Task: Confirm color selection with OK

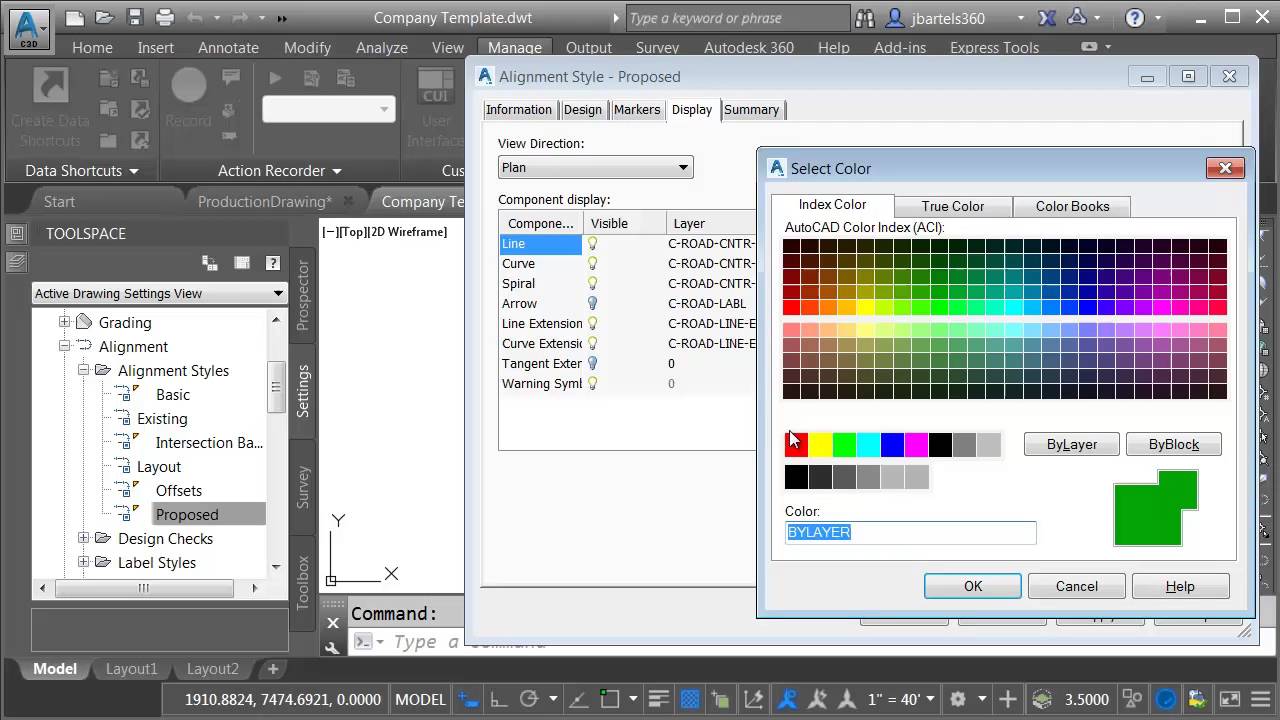Action: pos(973,586)
